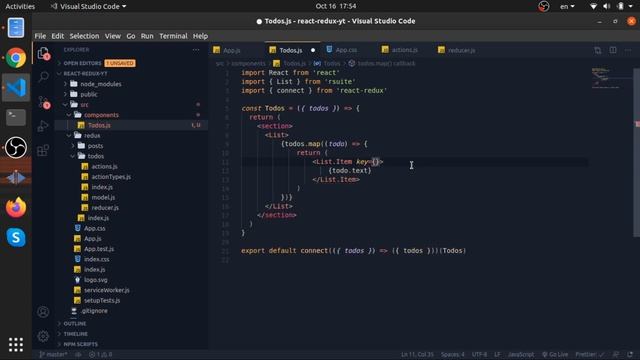The width and height of the screenshot is (640, 360).
Task: Click JavaScript language mode in status bar
Action: tap(520, 355)
